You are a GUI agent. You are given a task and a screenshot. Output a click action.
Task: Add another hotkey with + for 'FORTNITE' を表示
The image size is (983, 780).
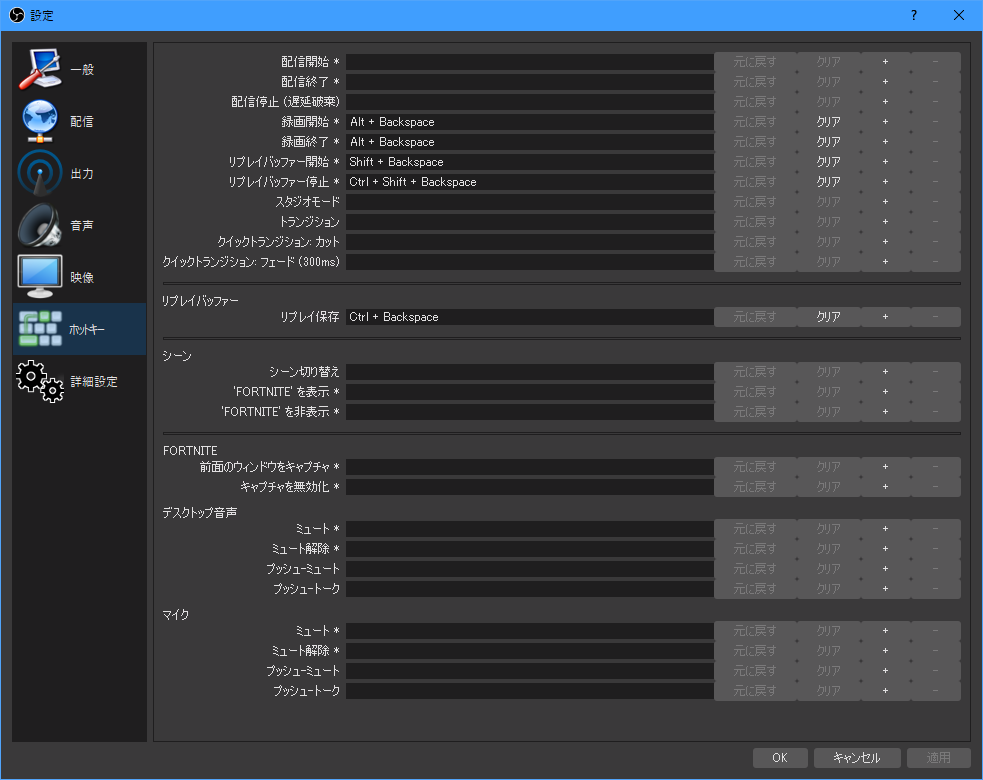coord(885,392)
